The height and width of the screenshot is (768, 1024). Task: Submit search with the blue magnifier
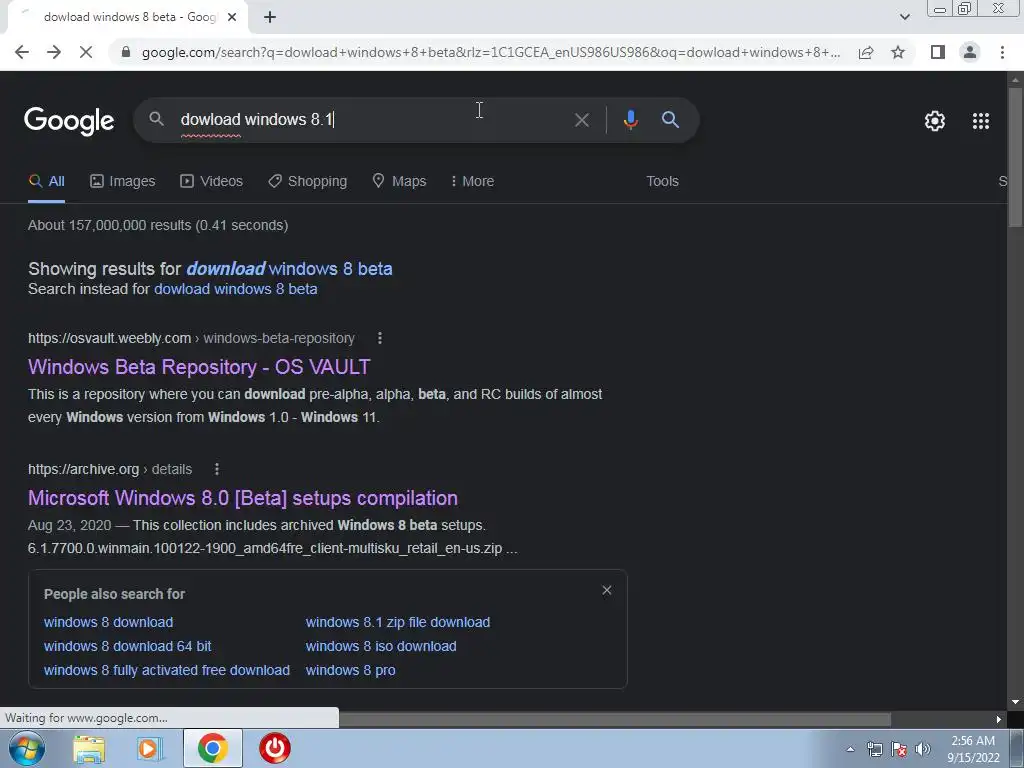click(x=670, y=120)
